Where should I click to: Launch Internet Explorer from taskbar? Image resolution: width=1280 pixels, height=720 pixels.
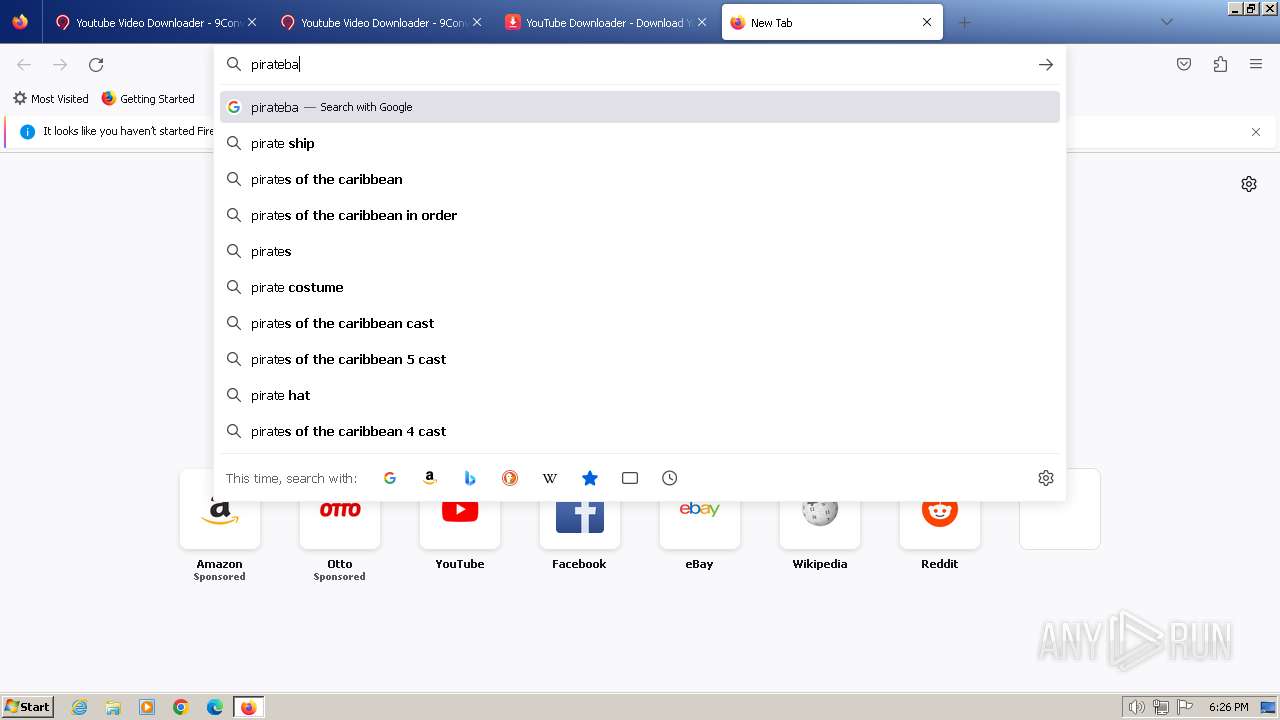coord(80,707)
